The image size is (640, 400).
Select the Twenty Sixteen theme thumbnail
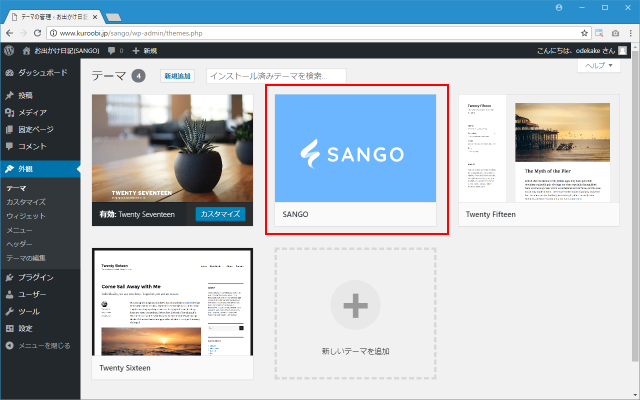pyautogui.click(x=172, y=302)
